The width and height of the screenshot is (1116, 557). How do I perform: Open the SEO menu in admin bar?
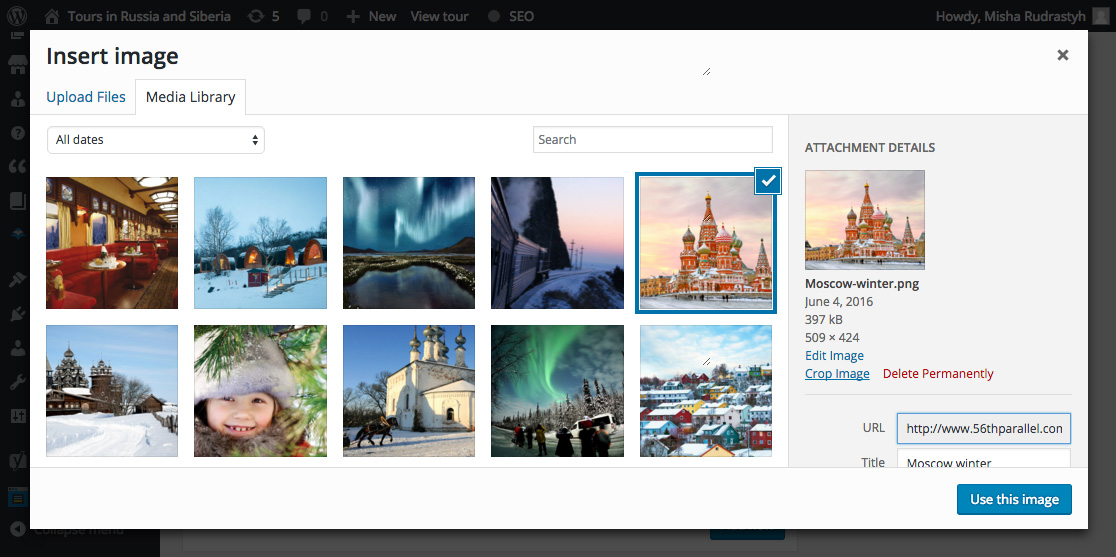pos(522,16)
